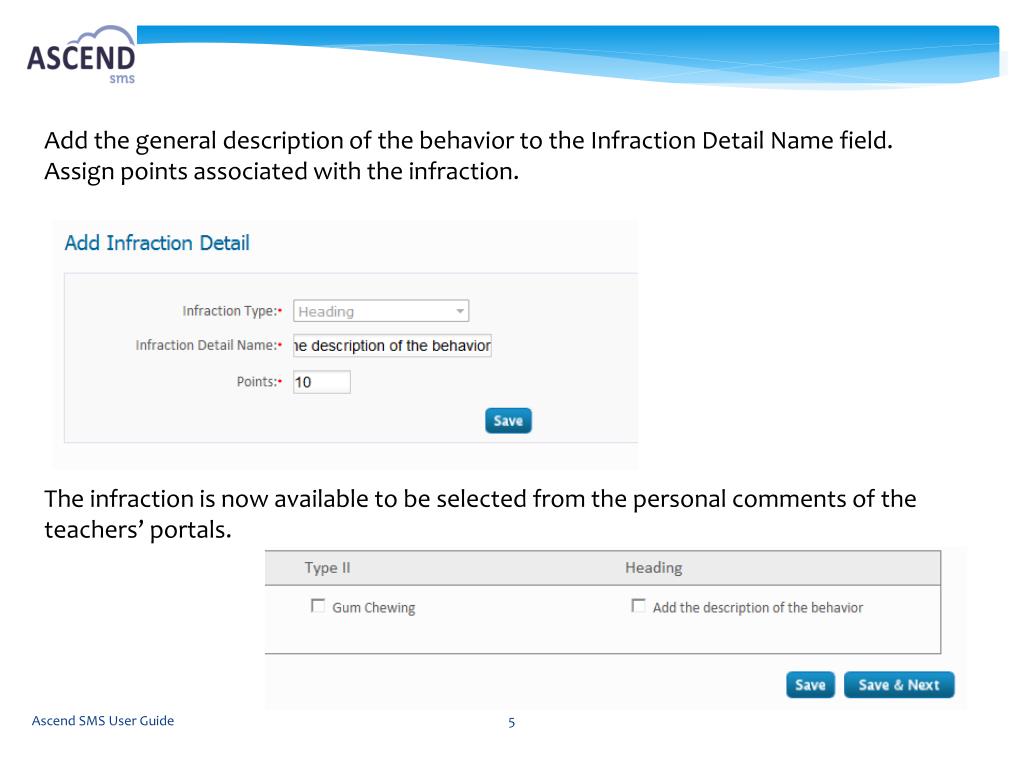Viewport: 1024px width, 768px height.
Task: Click the Save & Next button
Action: pos(899,684)
